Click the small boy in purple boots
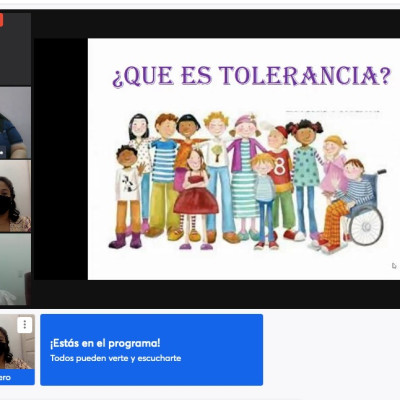400x400 pixels. click(128, 197)
